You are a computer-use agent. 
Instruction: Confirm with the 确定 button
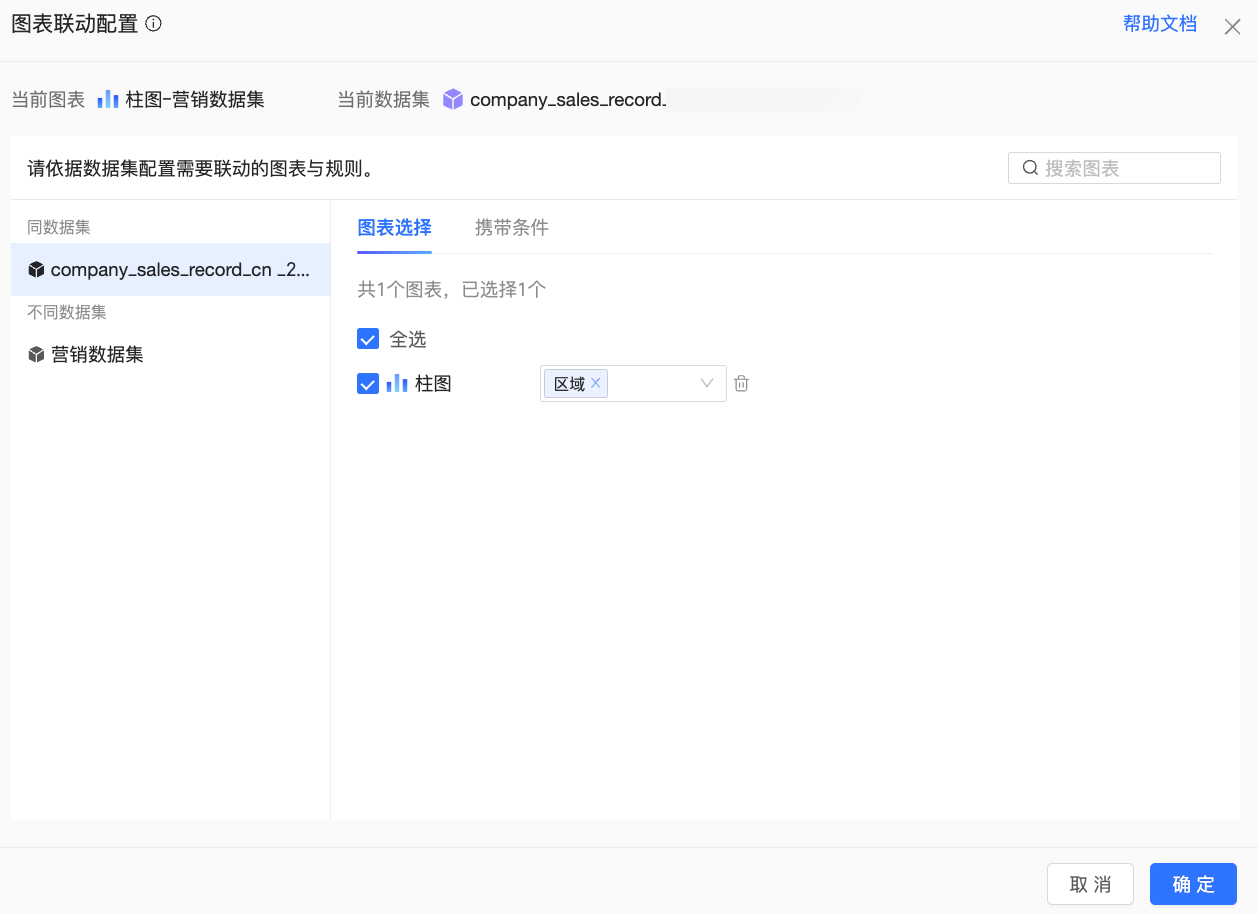click(1192, 884)
